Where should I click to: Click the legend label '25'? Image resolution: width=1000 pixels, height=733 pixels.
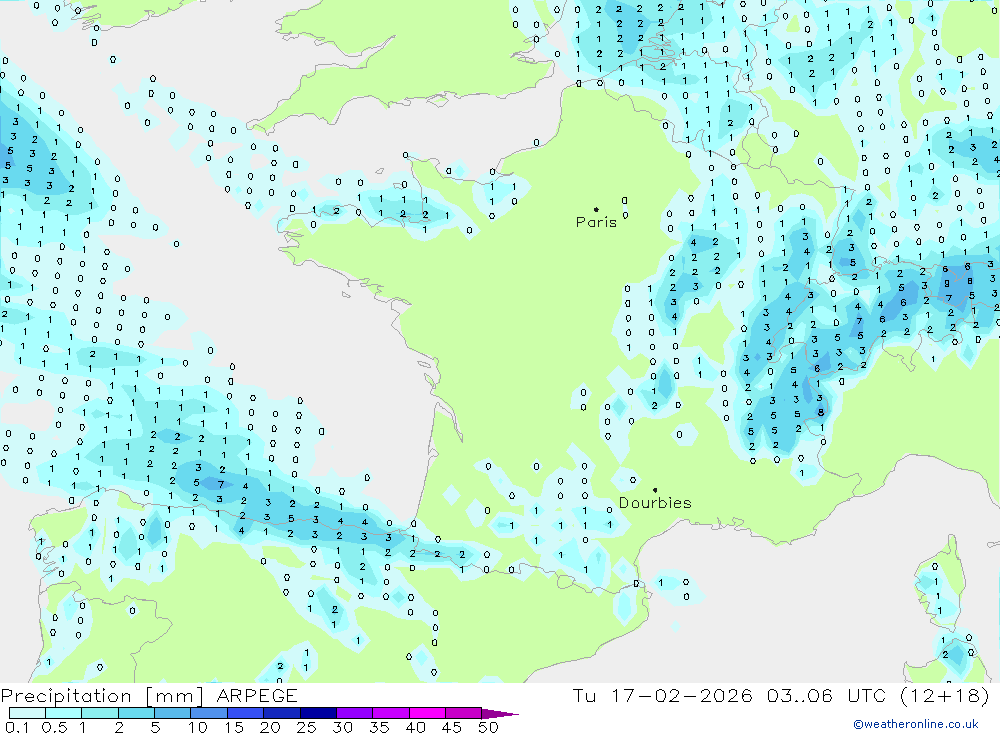[x=306, y=727]
